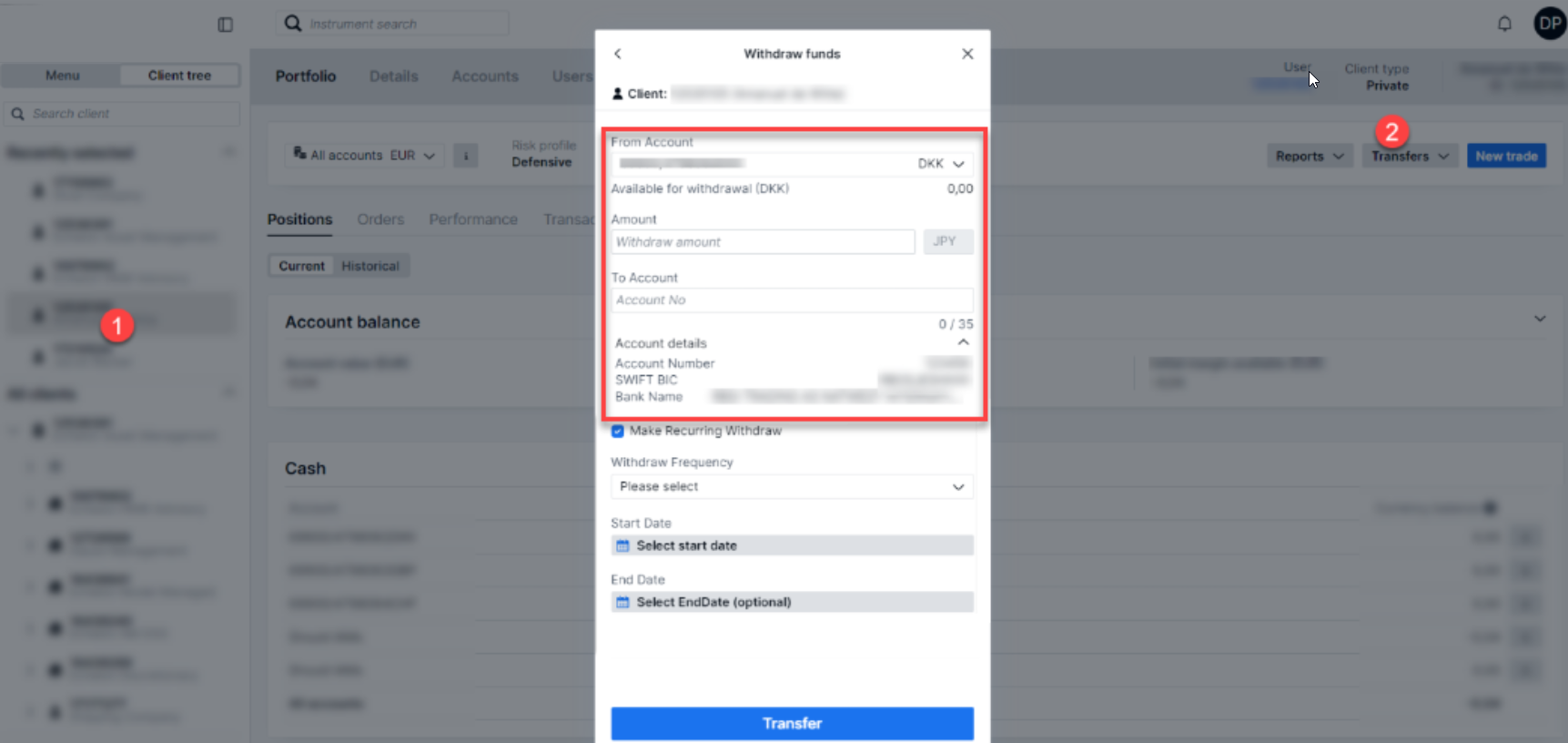This screenshot has width=1568, height=743.
Task: Click the New trade button
Action: pyautogui.click(x=1506, y=156)
